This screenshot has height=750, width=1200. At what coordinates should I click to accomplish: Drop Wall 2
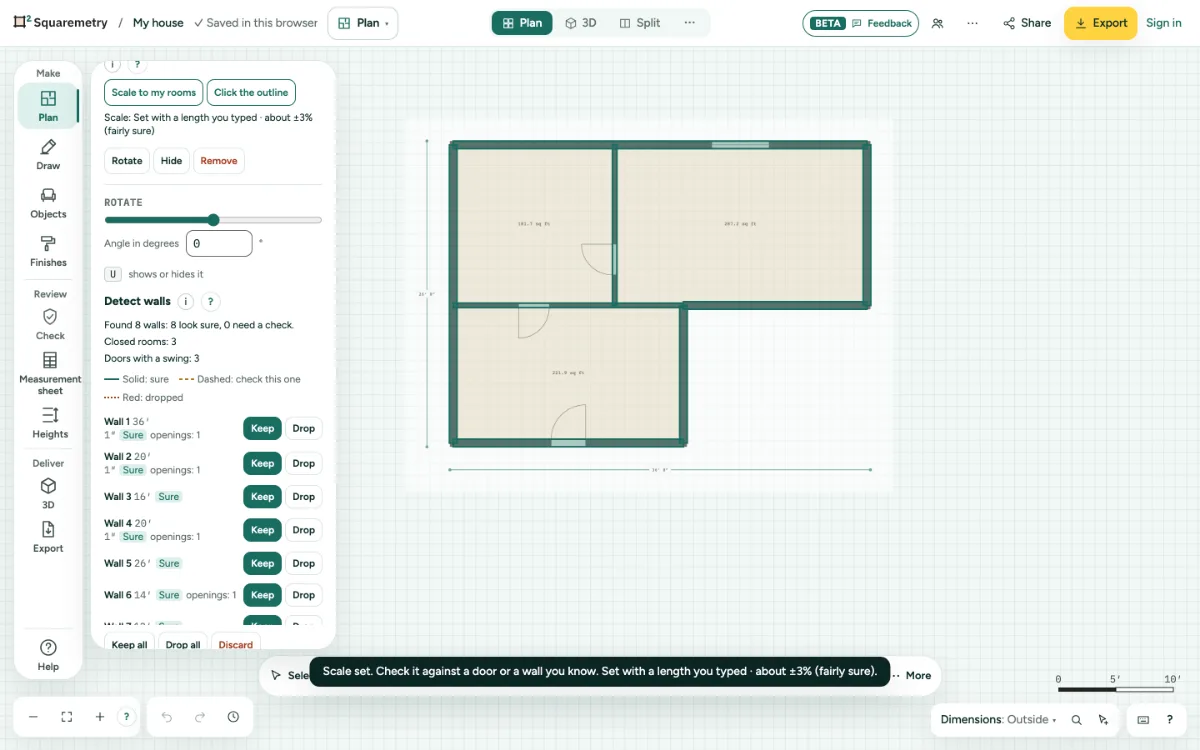click(x=303, y=463)
